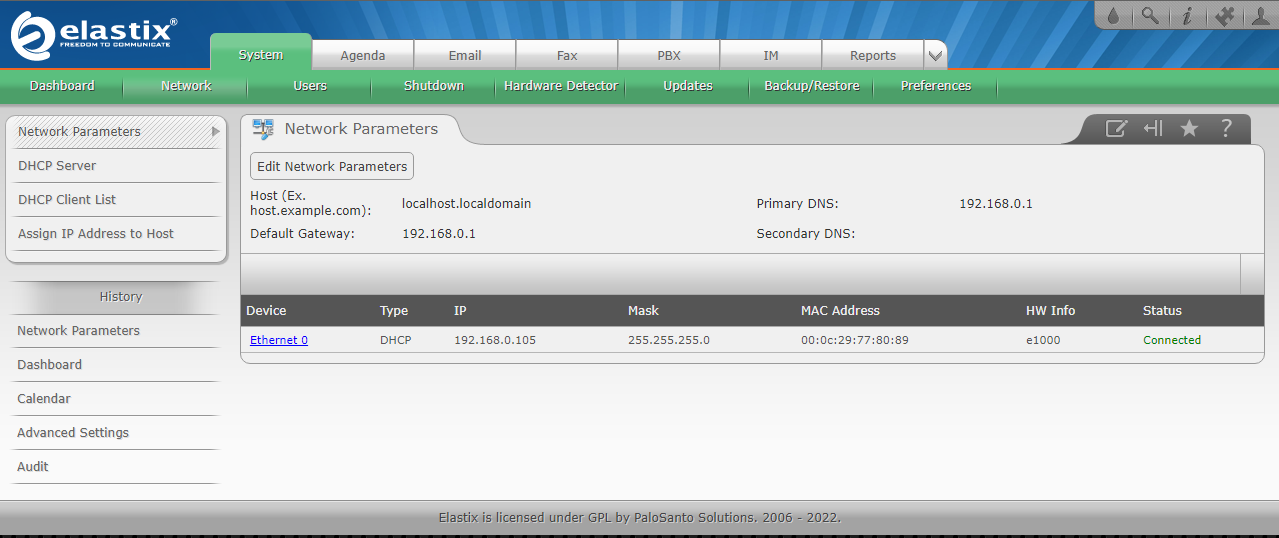Viewport: 1279px width, 538px height.
Task: Go to Dashboard submenu
Action: point(62,86)
